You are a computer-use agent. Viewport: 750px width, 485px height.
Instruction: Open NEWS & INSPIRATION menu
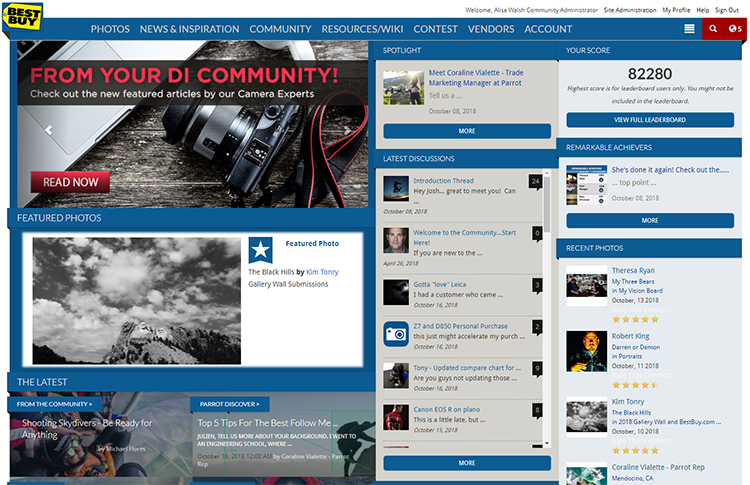click(189, 29)
